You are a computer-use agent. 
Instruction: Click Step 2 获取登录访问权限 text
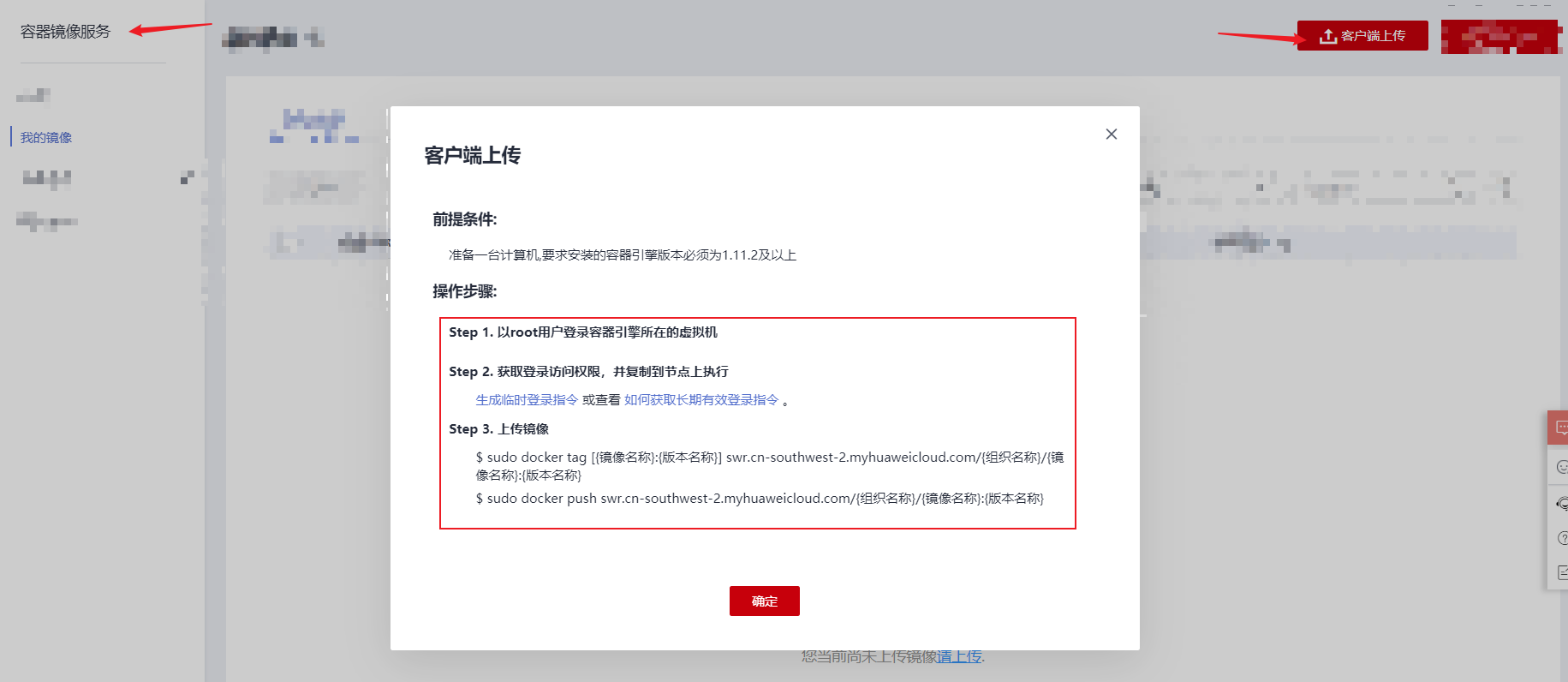588,372
